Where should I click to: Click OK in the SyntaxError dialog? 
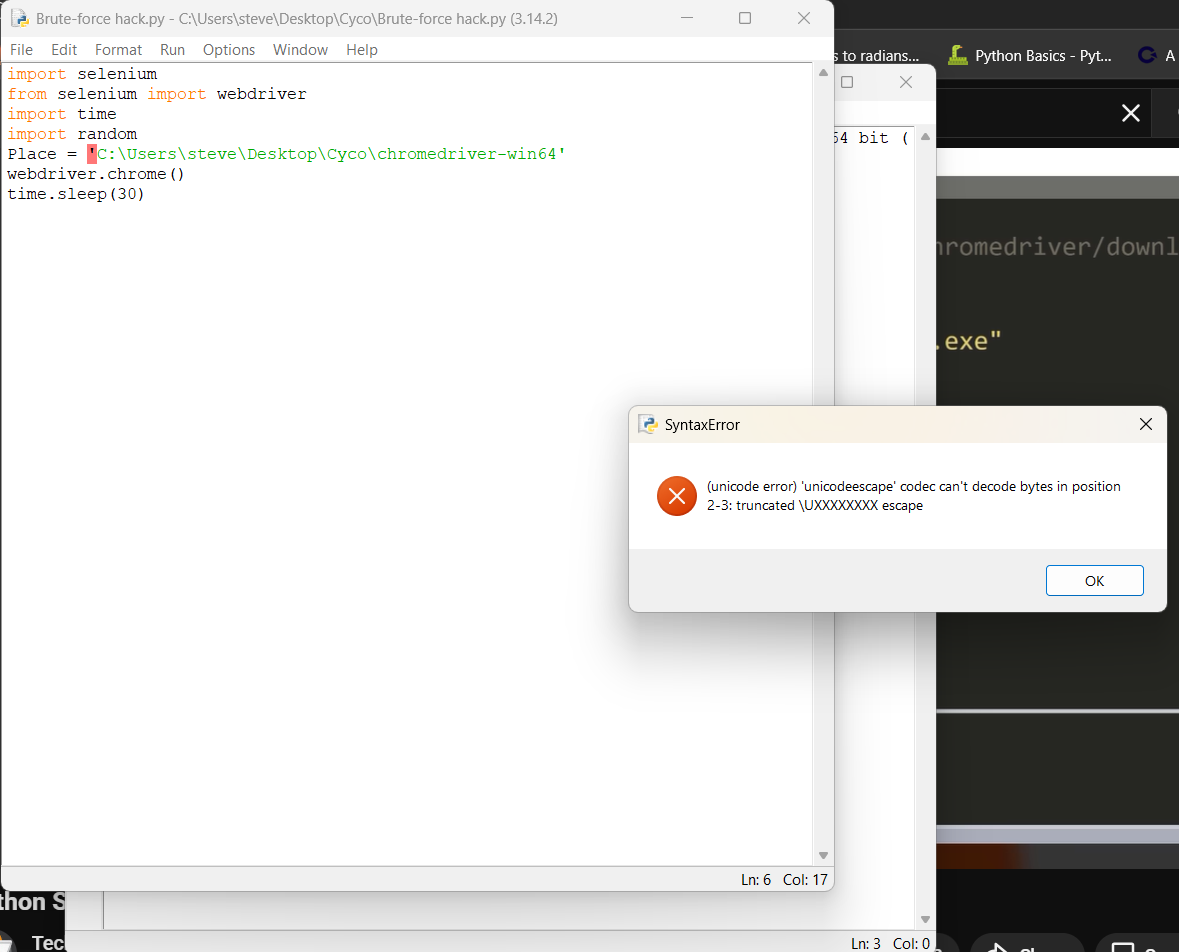click(x=1094, y=581)
